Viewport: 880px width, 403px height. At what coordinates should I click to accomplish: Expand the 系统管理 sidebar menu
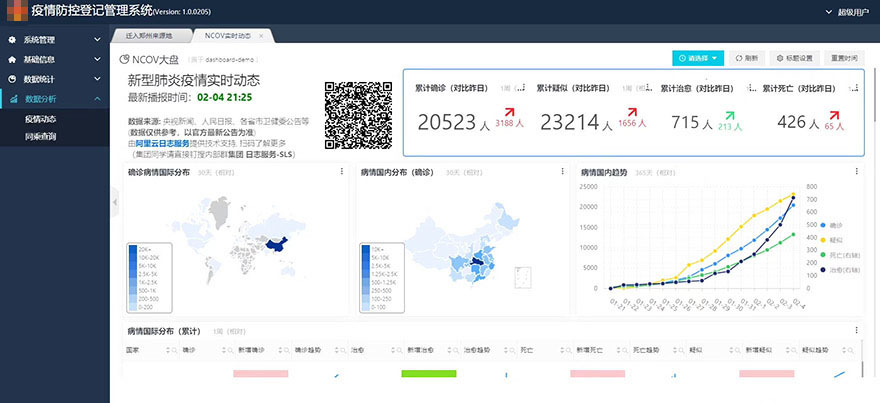(x=97, y=40)
